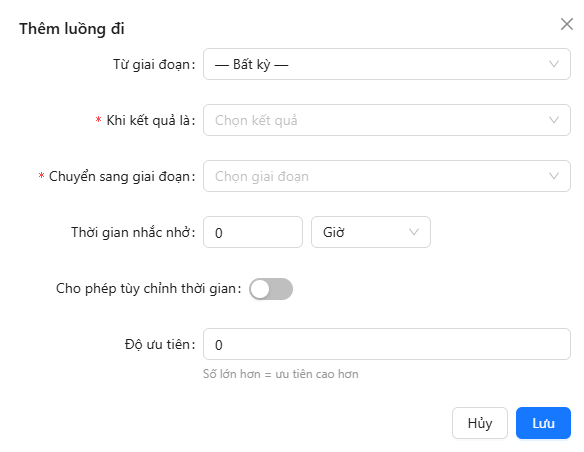The height and width of the screenshot is (452, 584).
Task: Click the chevron arrow in Chọn kết quả field
Action: pos(554,120)
